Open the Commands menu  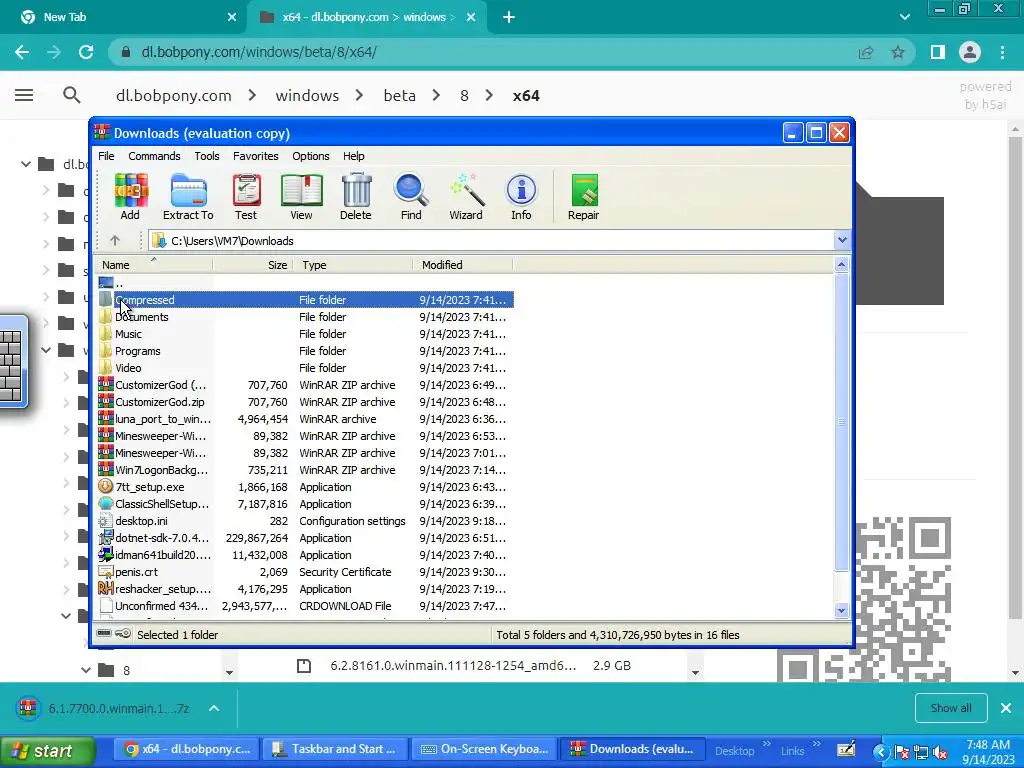pyautogui.click(x=154, y=156)
